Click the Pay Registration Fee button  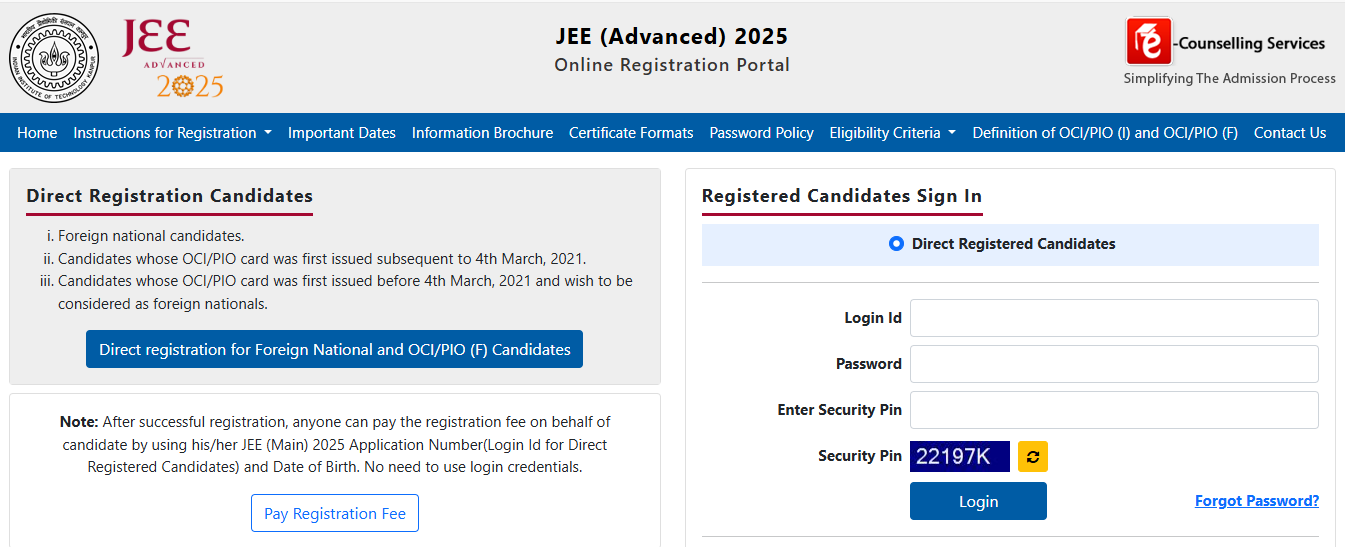[x=334, y=514]
